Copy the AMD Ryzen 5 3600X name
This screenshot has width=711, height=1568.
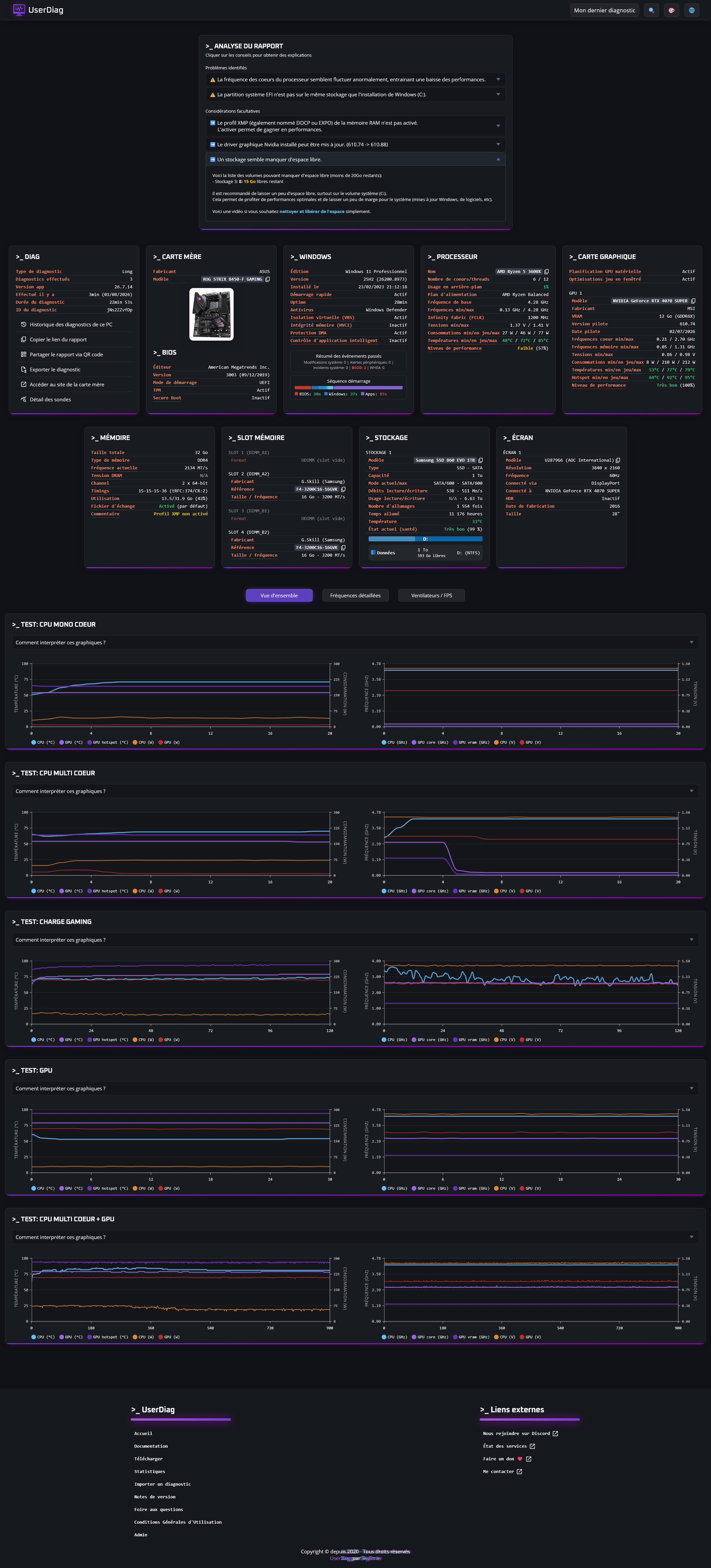(546, 271)
